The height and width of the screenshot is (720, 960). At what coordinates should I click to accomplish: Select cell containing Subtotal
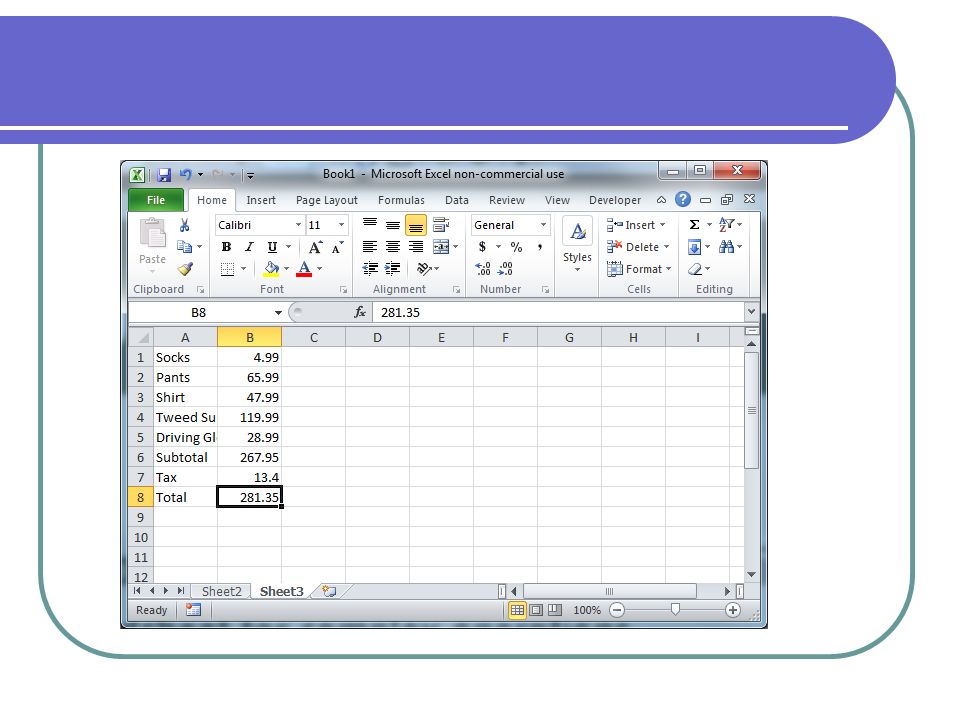(186, 457)
